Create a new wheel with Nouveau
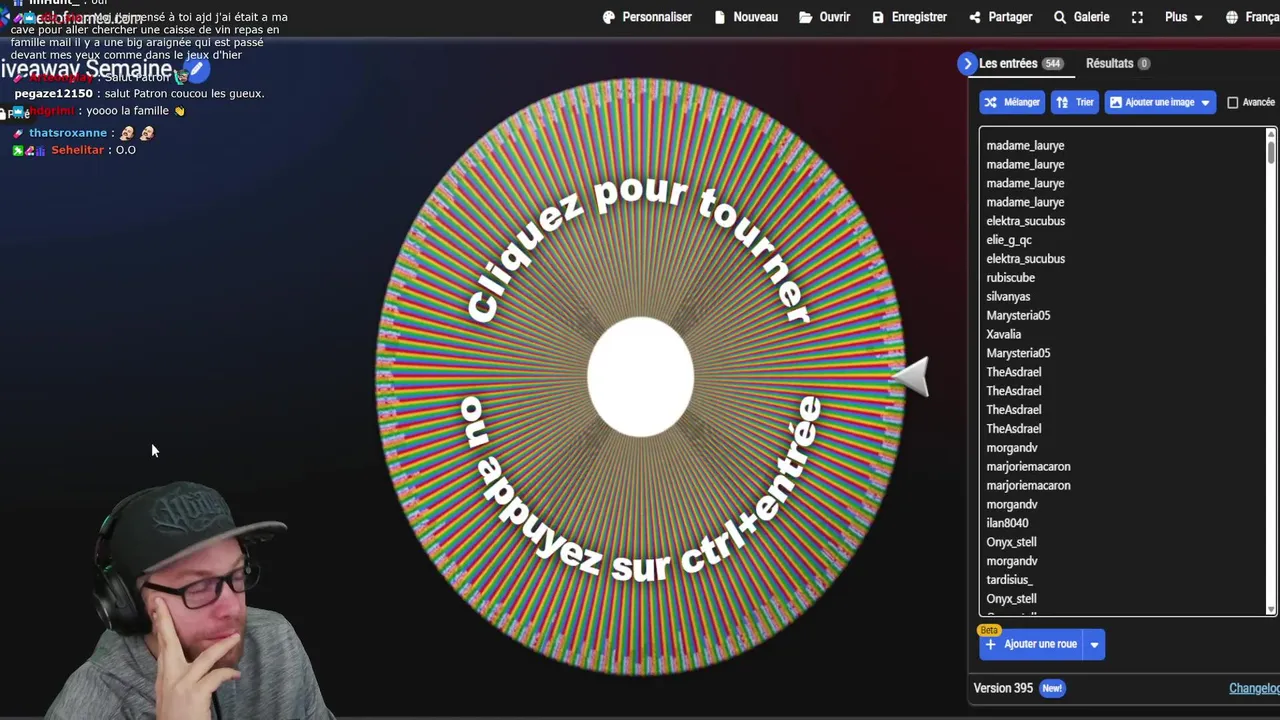 coord(745,17)
